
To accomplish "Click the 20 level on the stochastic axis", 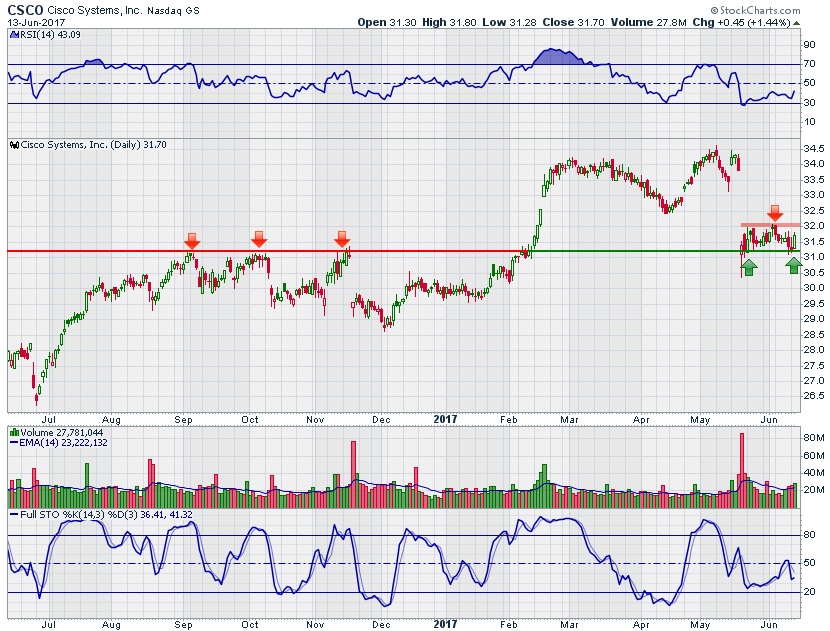I will 809,592.
